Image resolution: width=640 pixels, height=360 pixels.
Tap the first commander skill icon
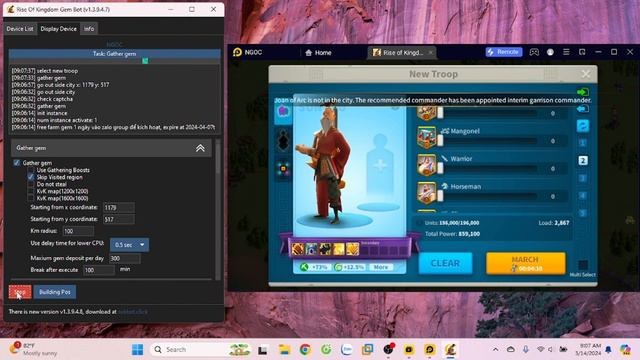tap(298, 249)
